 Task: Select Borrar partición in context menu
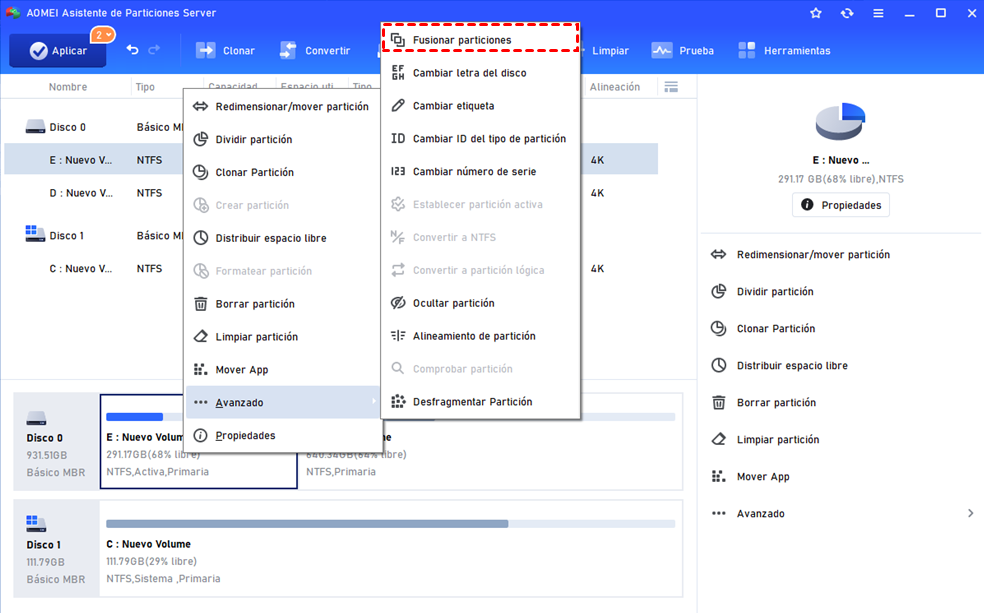282,304
